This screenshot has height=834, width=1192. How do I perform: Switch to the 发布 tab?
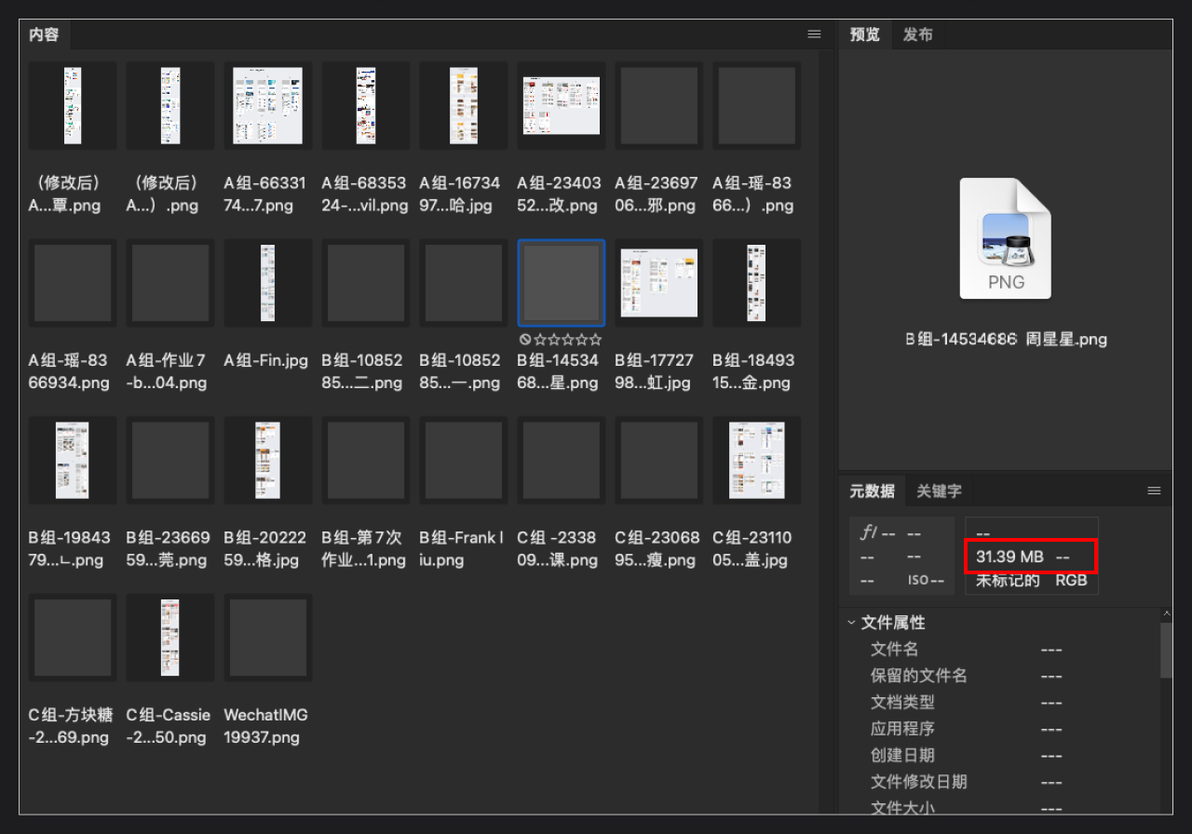918,35
